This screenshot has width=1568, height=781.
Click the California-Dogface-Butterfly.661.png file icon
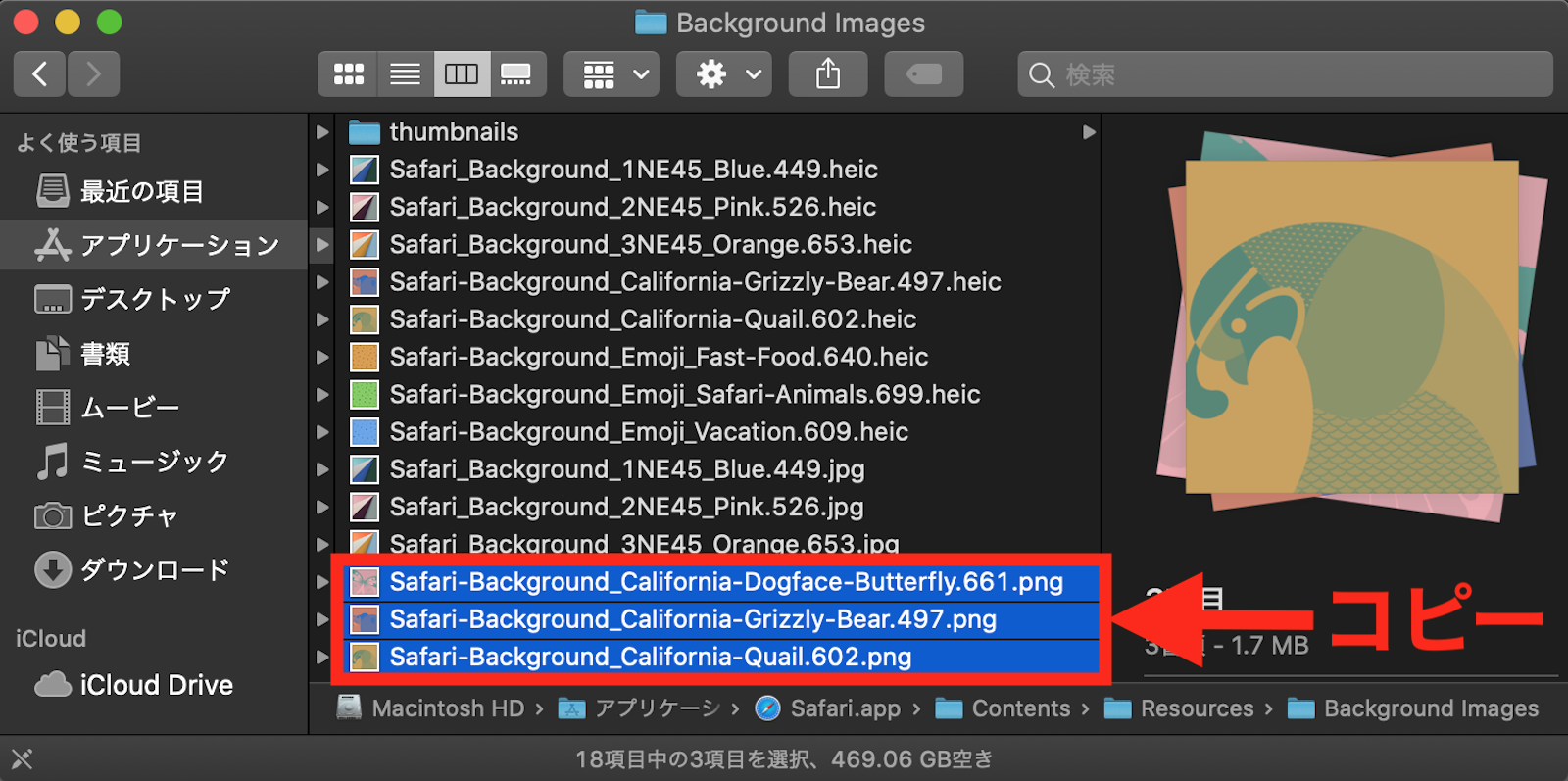[x=365, y=582]
